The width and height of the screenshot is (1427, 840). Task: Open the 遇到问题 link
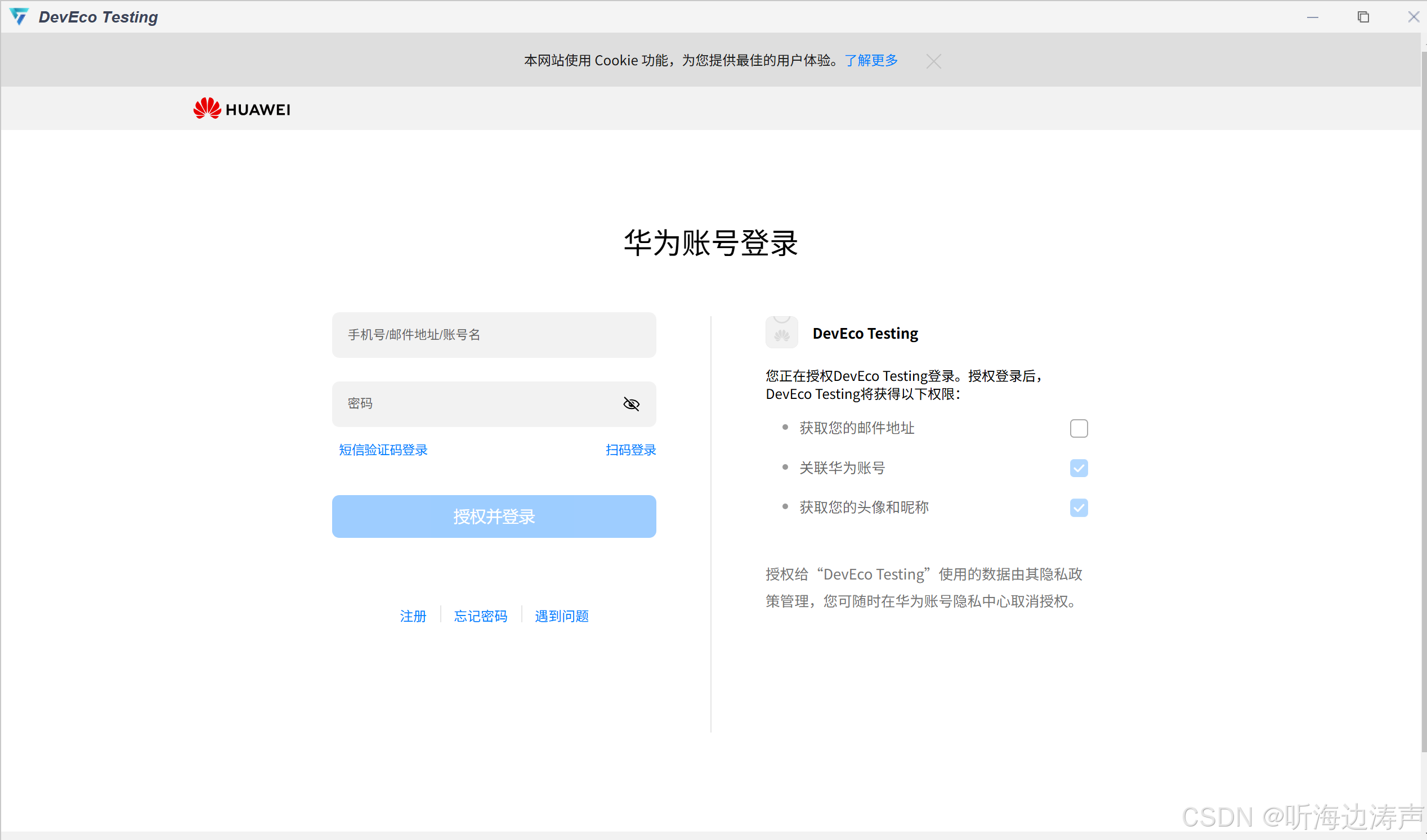561,616
